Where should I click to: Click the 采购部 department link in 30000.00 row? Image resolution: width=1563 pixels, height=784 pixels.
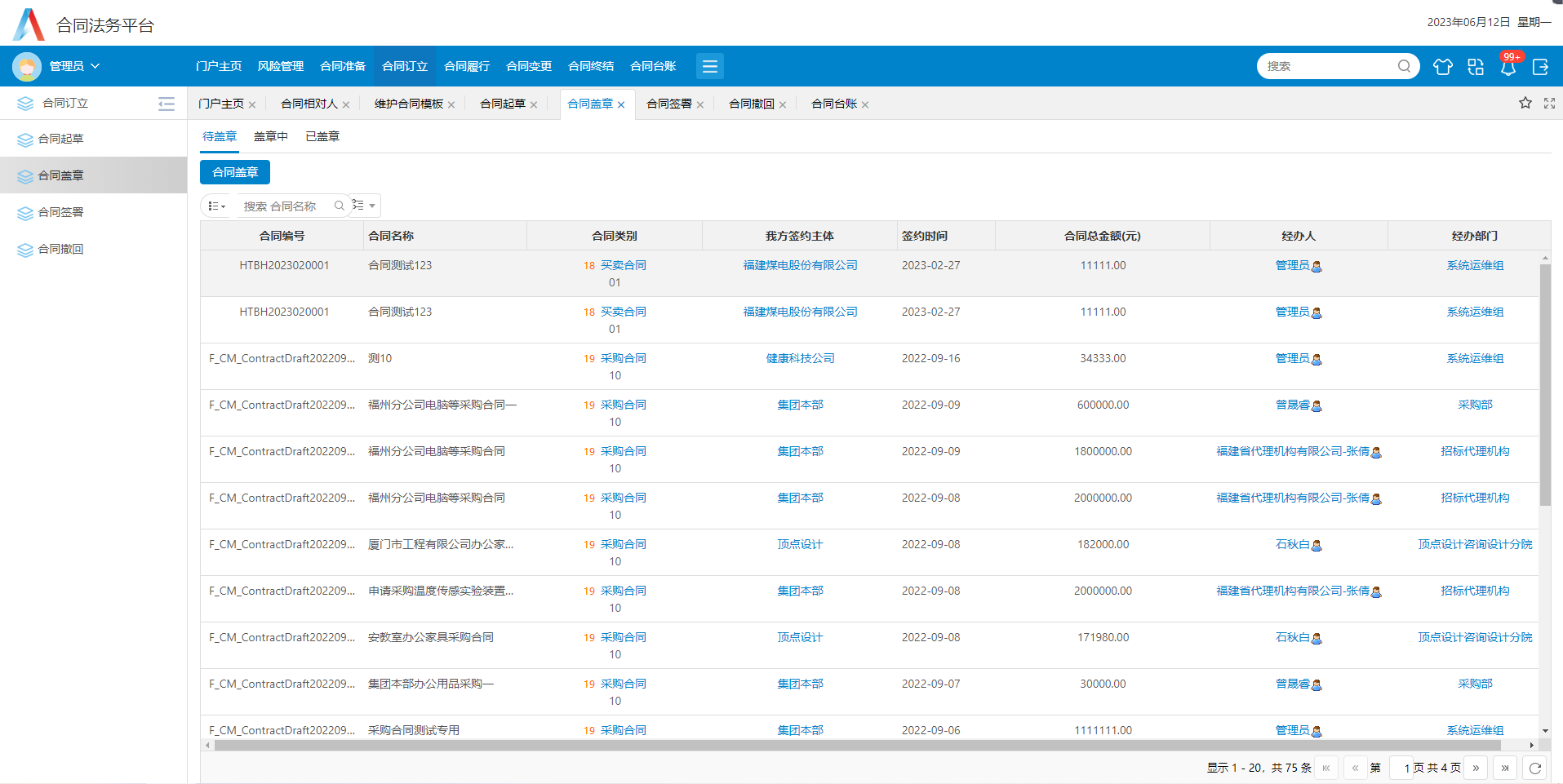[x=1475, y=684]
